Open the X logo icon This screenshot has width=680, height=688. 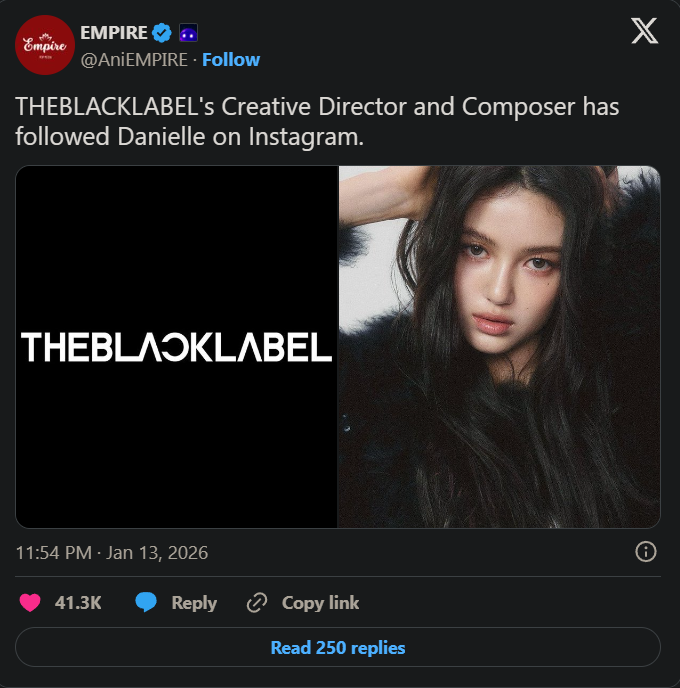click(644, 31)
